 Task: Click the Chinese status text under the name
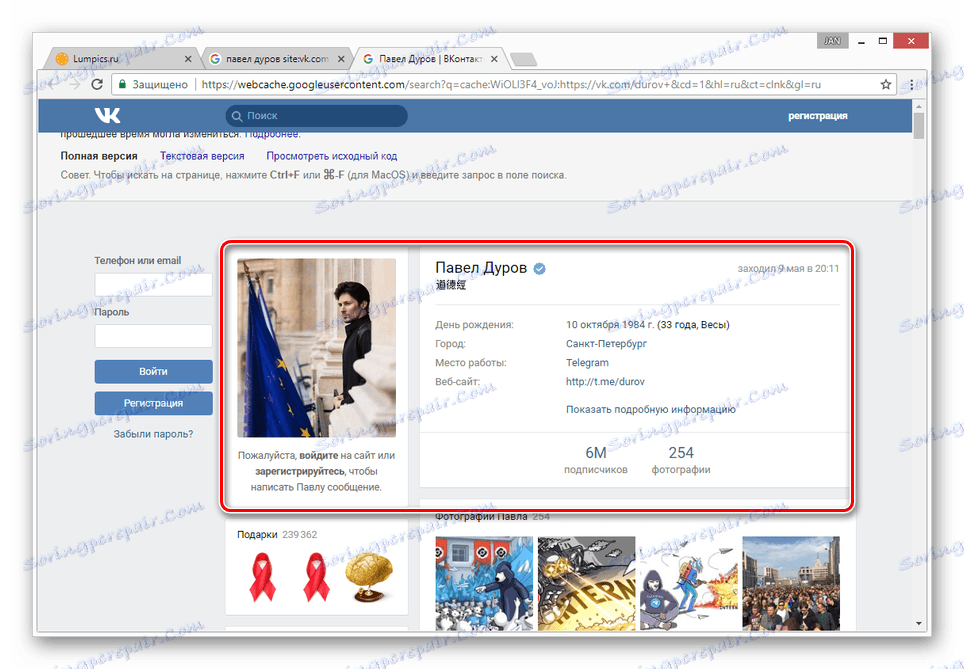(451, 285)
